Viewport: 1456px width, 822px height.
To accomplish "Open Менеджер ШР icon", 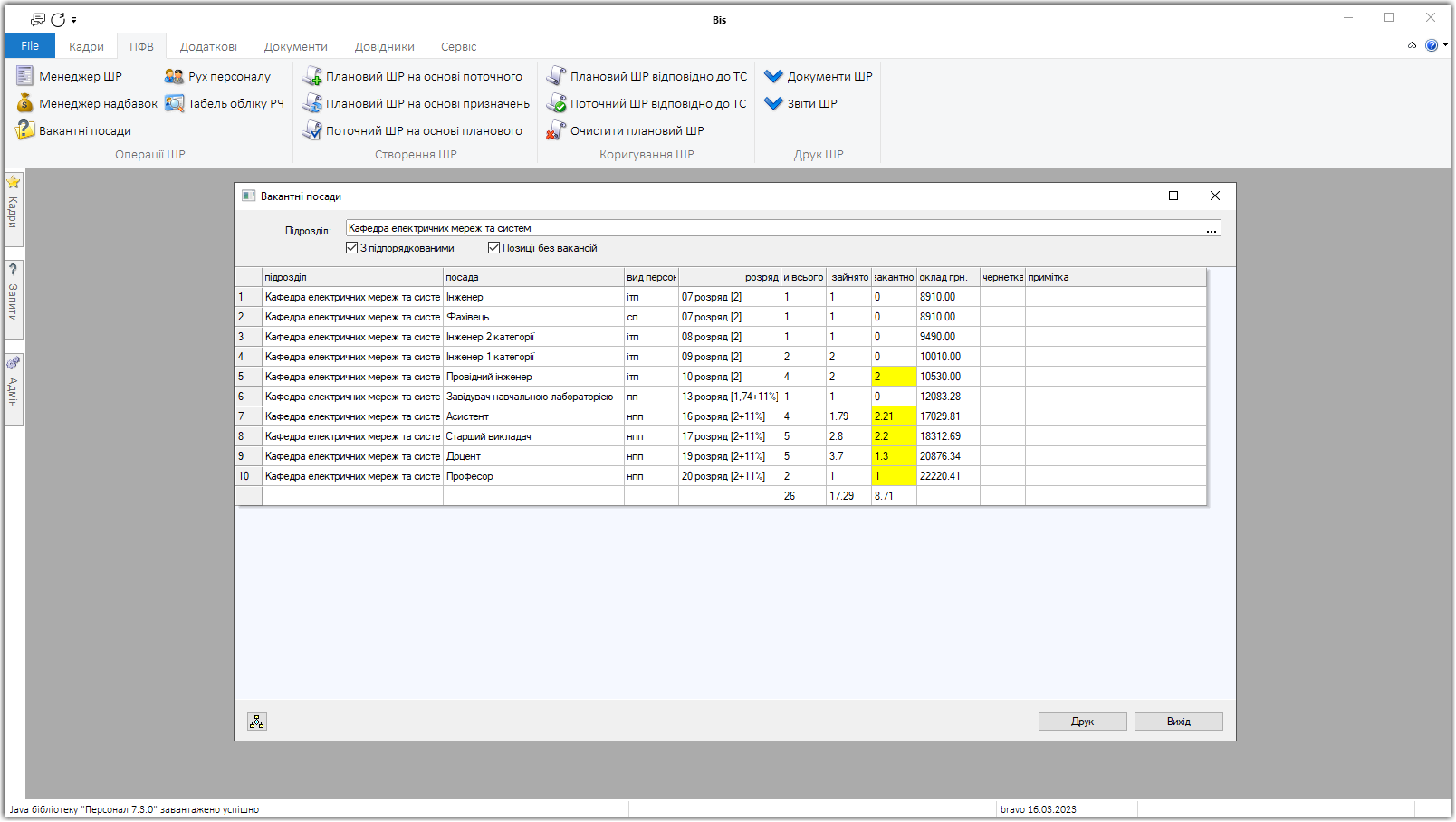I will [25, 76].
